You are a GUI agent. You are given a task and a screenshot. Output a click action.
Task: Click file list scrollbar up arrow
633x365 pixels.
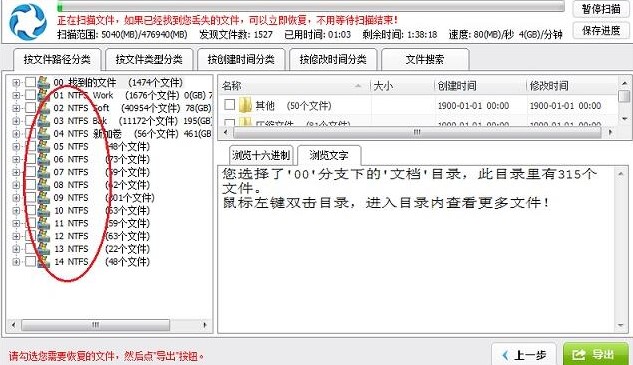pos(625,83)
